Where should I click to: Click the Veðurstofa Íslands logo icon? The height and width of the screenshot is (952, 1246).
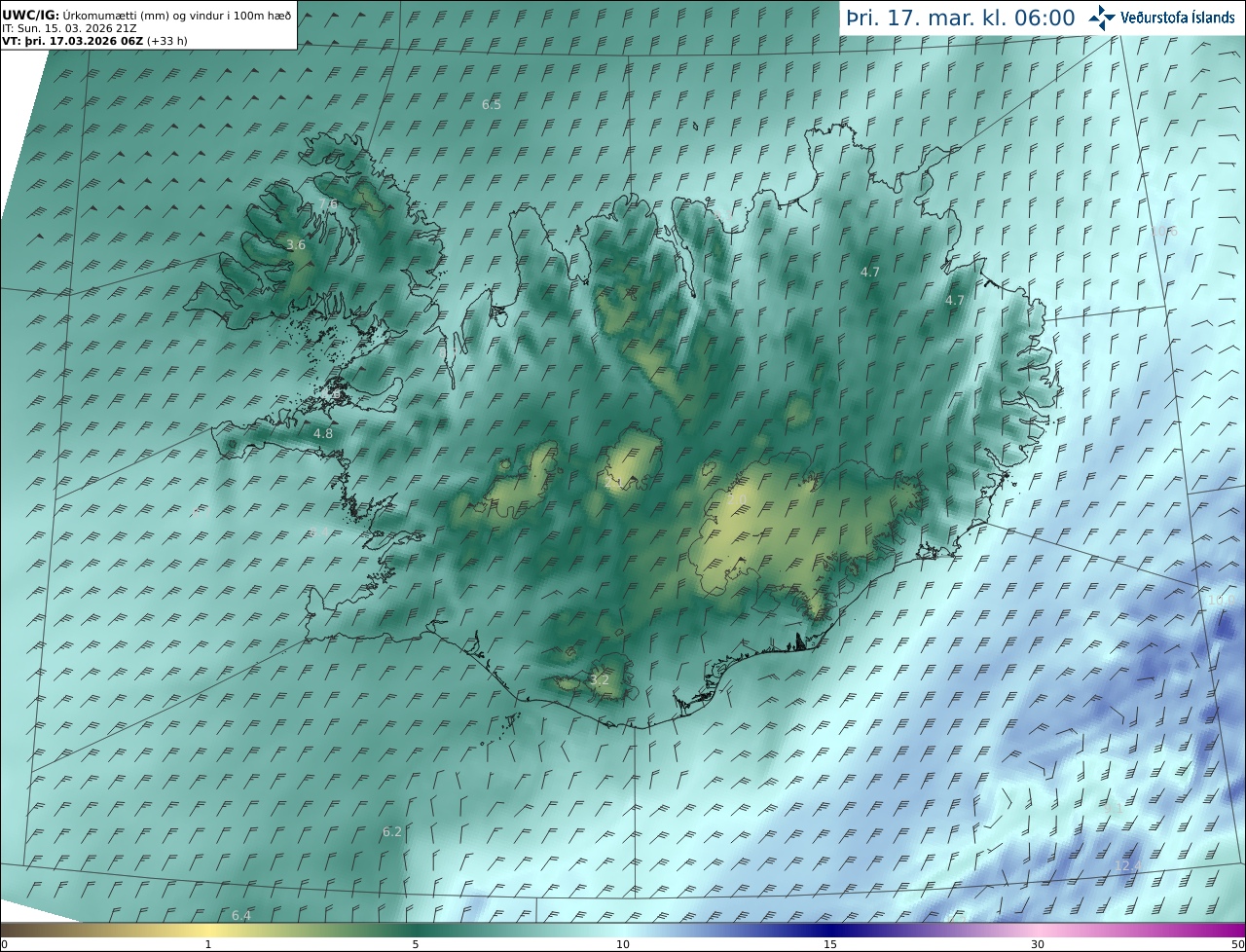point(1102,18)
